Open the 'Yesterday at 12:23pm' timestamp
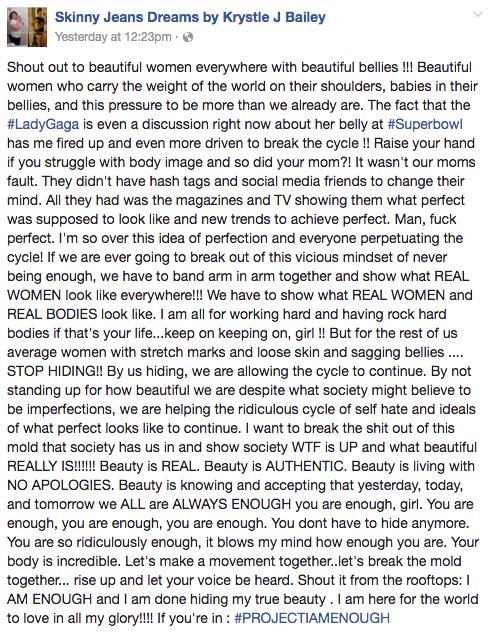The width and height of the screenshot is (490, 636). point(113,37)
